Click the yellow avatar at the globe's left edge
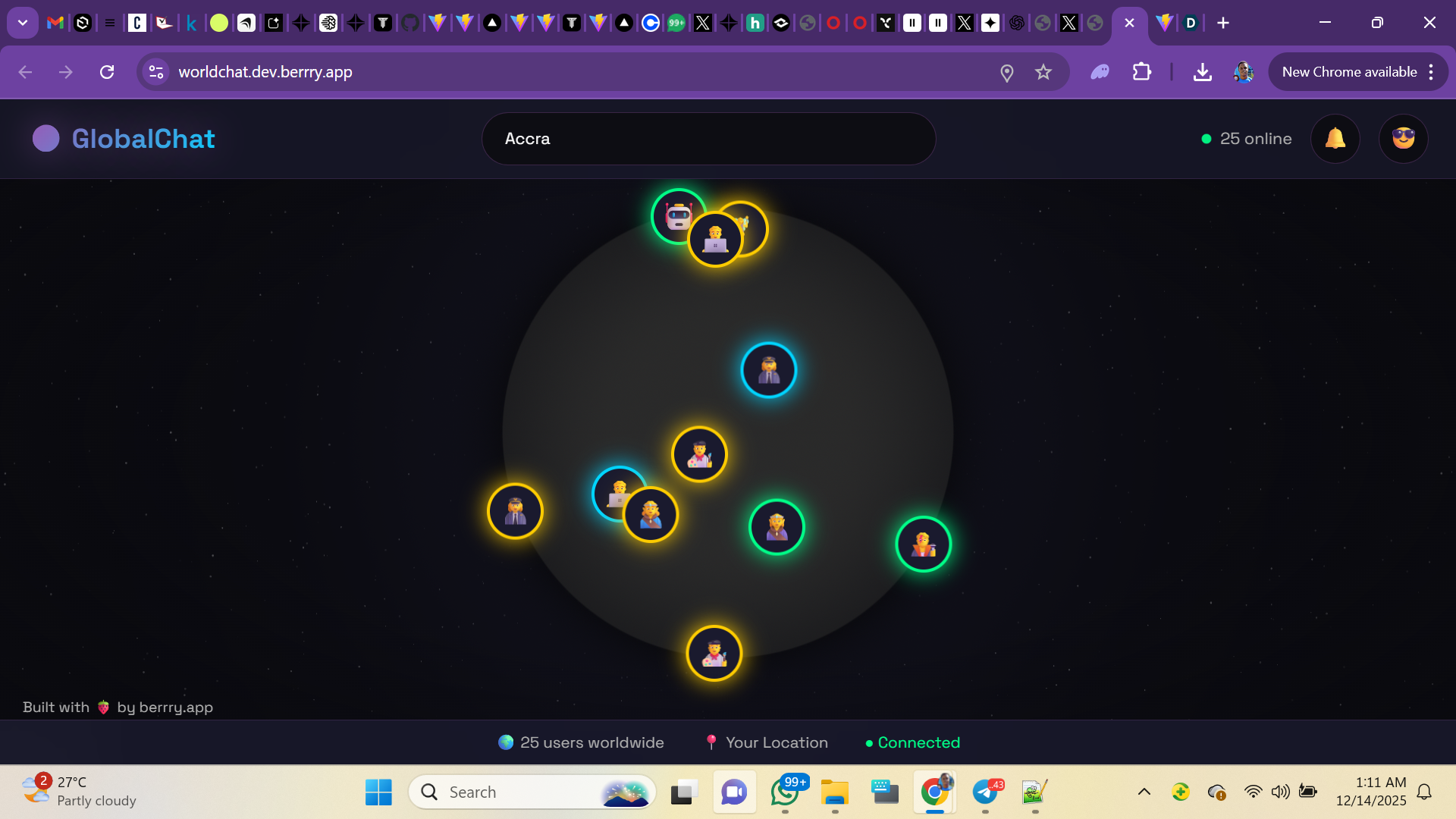 point(515,511)
